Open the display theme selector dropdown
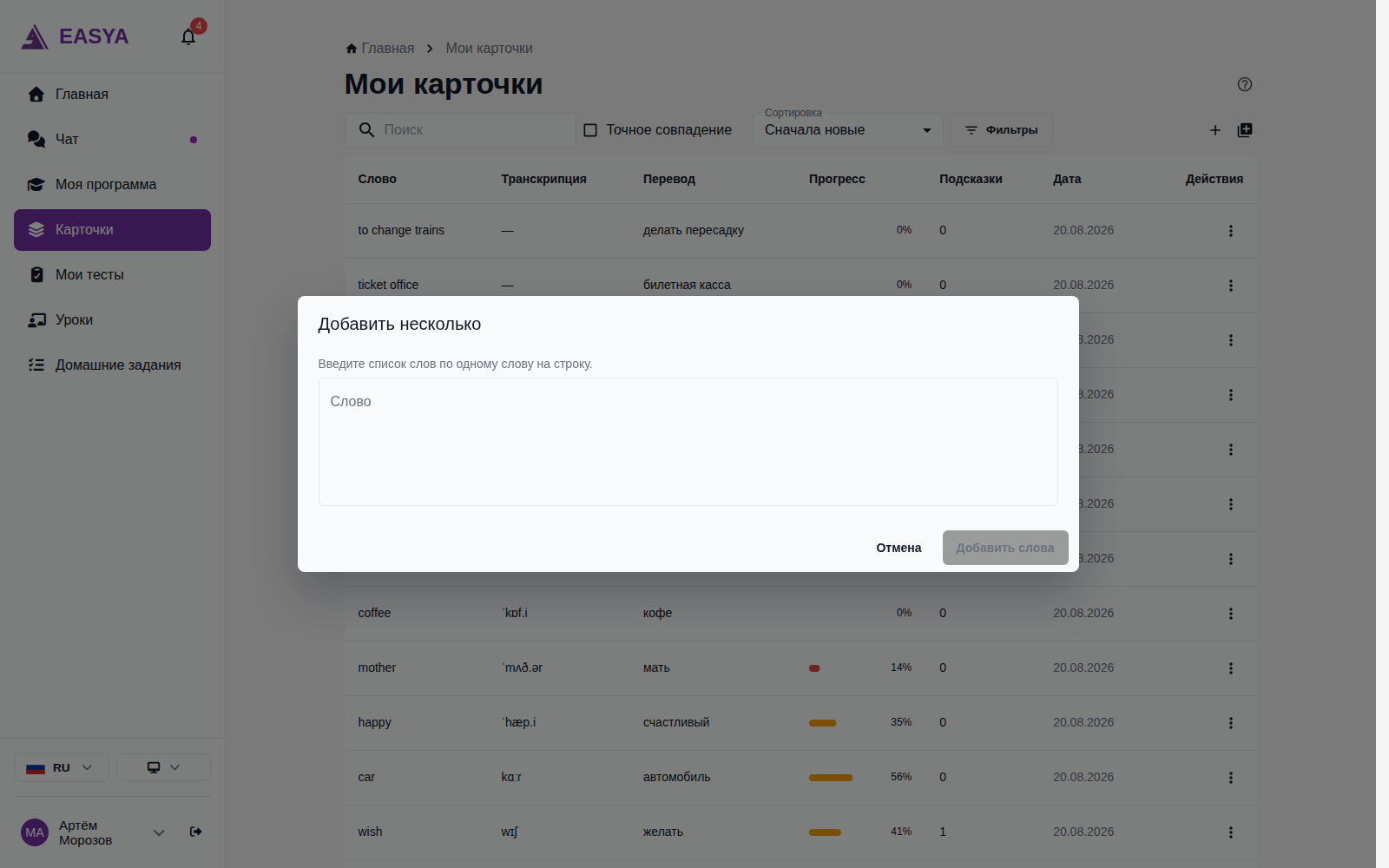 [163, 767]
